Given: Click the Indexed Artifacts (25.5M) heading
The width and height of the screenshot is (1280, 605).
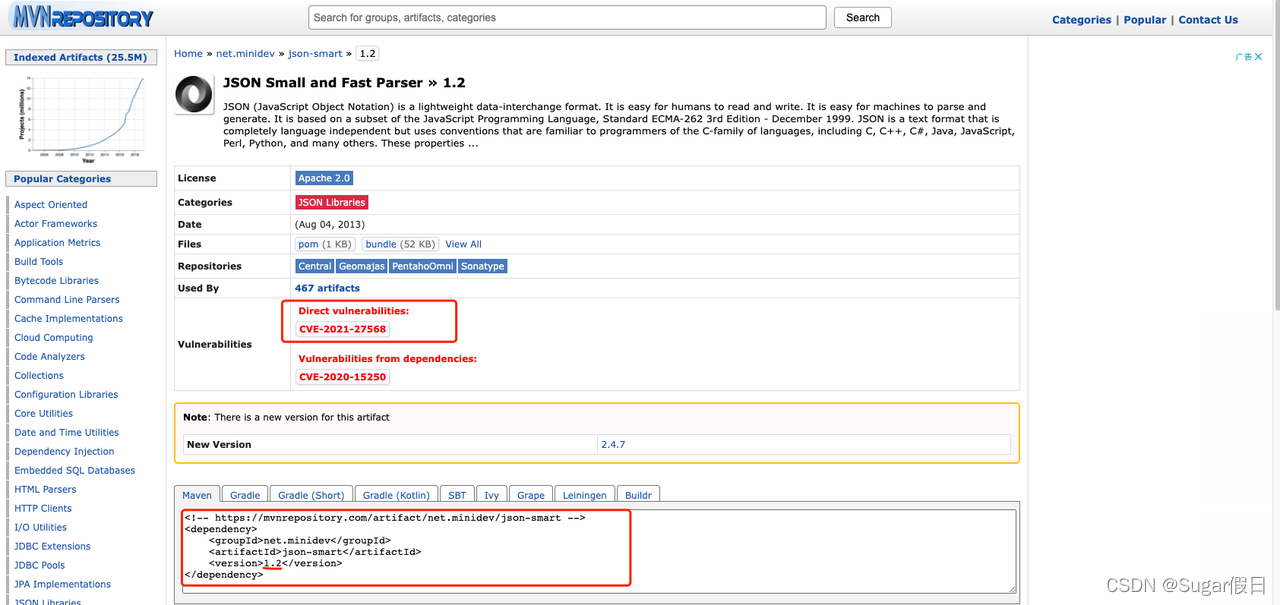Looking at the screenshot, I should [x=80, y=58].
